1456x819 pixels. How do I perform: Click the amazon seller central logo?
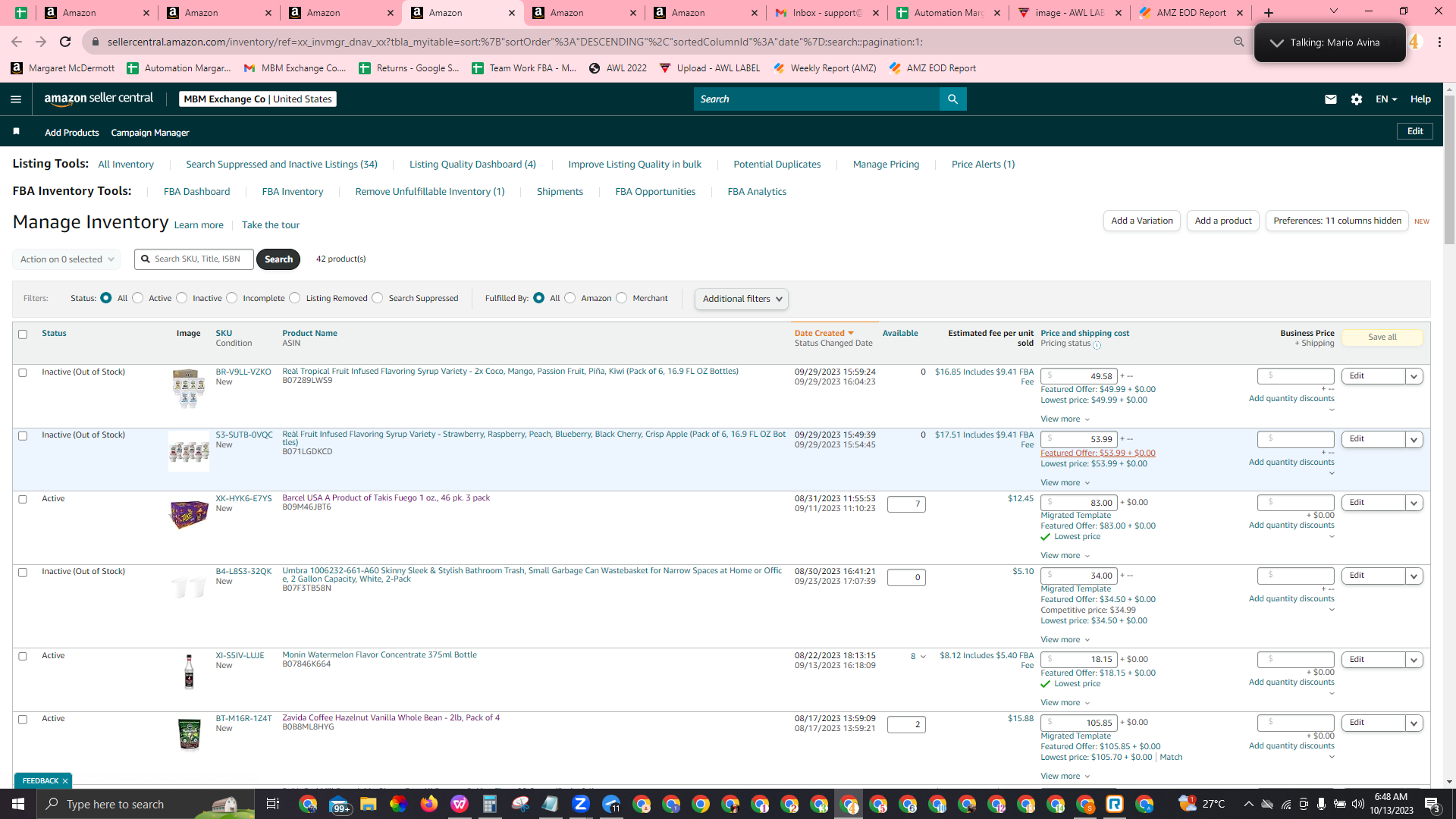tap(99, 99)
